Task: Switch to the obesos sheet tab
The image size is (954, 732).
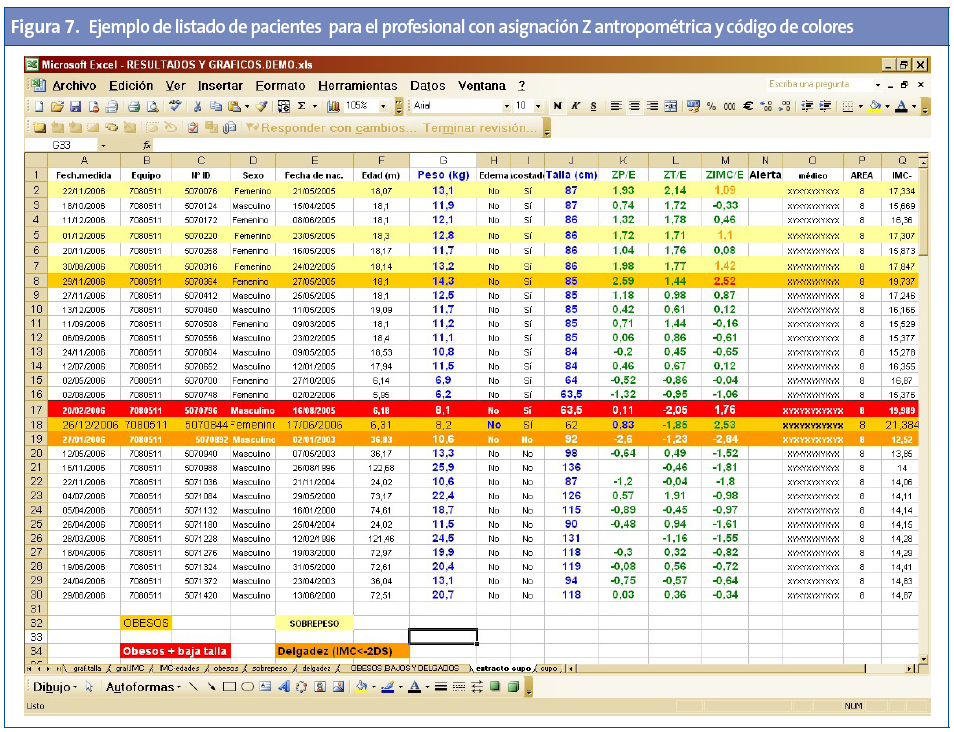Action: click(x=226, y=667)
